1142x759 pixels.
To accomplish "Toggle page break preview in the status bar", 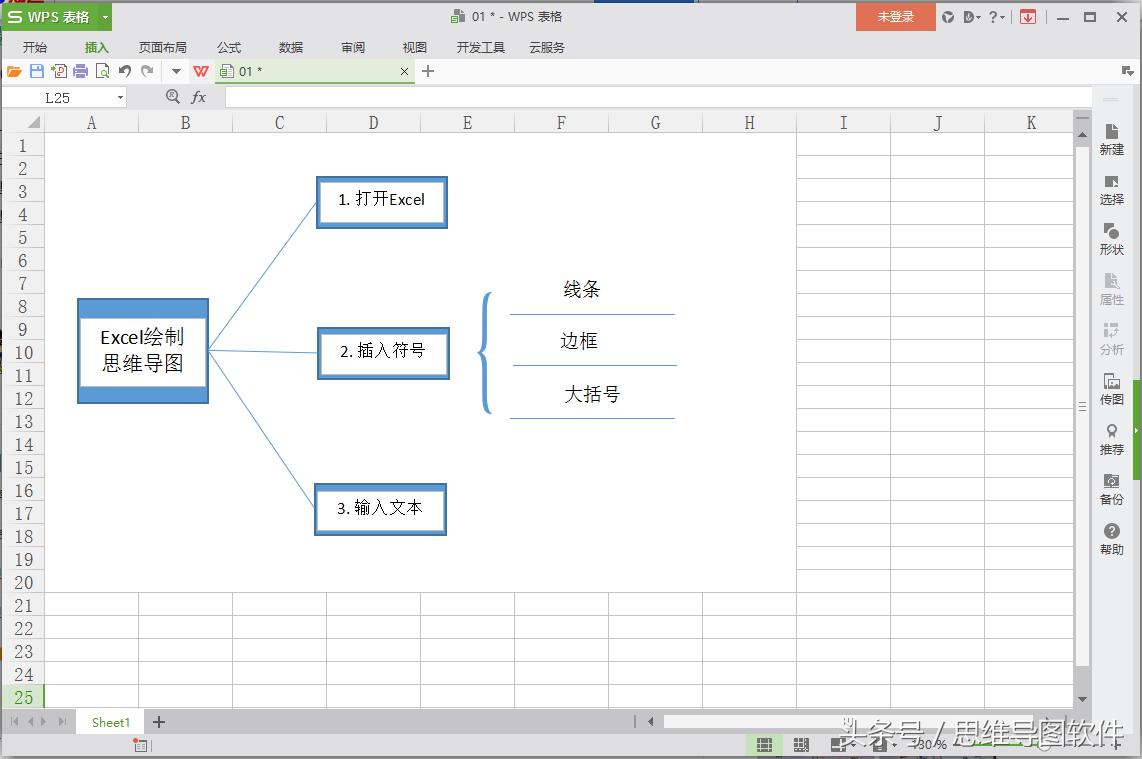I will click(x=800, y=744).
